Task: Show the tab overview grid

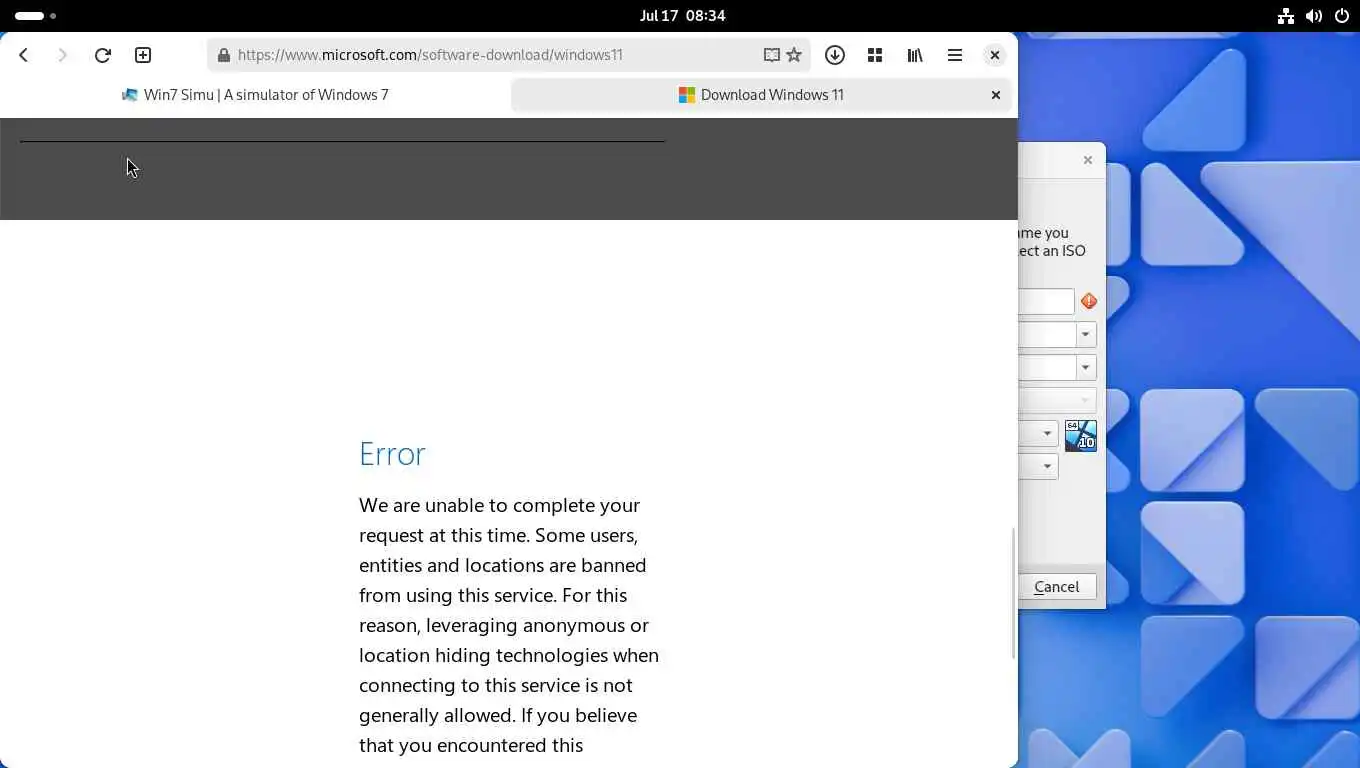Action: pos(875,55)
